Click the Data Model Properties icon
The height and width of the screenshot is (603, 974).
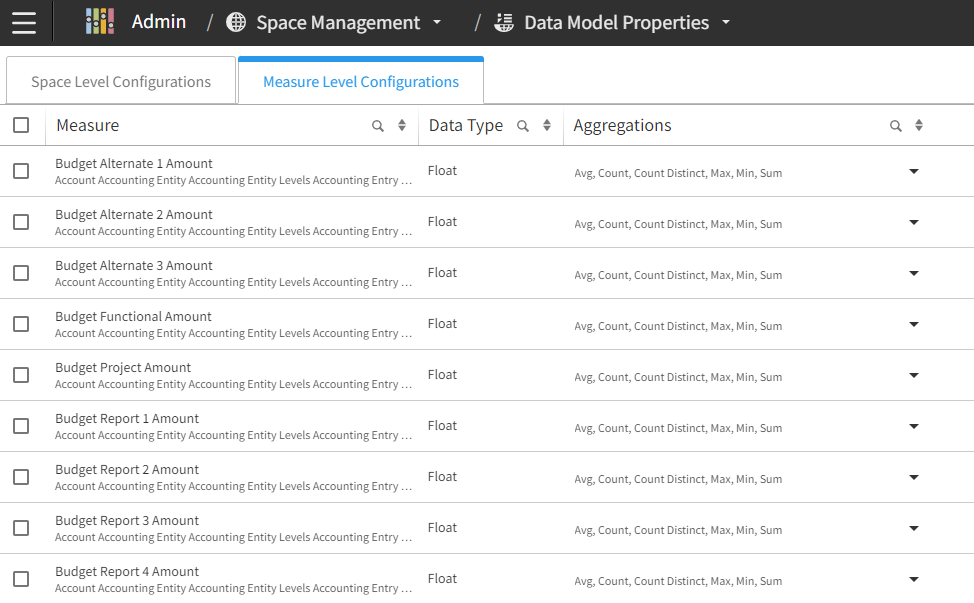click(504, 22)
